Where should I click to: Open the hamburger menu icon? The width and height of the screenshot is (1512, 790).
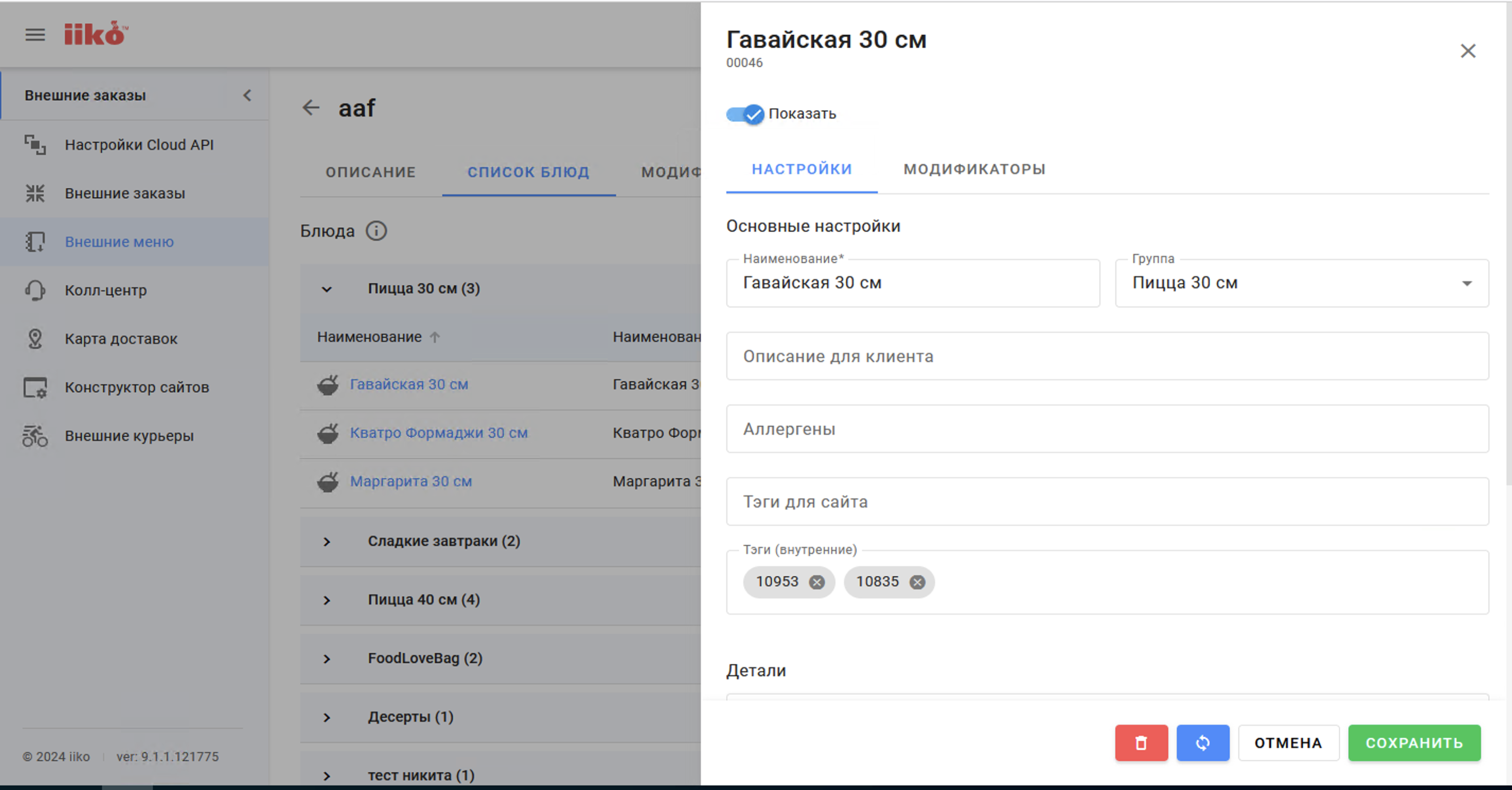35,34
